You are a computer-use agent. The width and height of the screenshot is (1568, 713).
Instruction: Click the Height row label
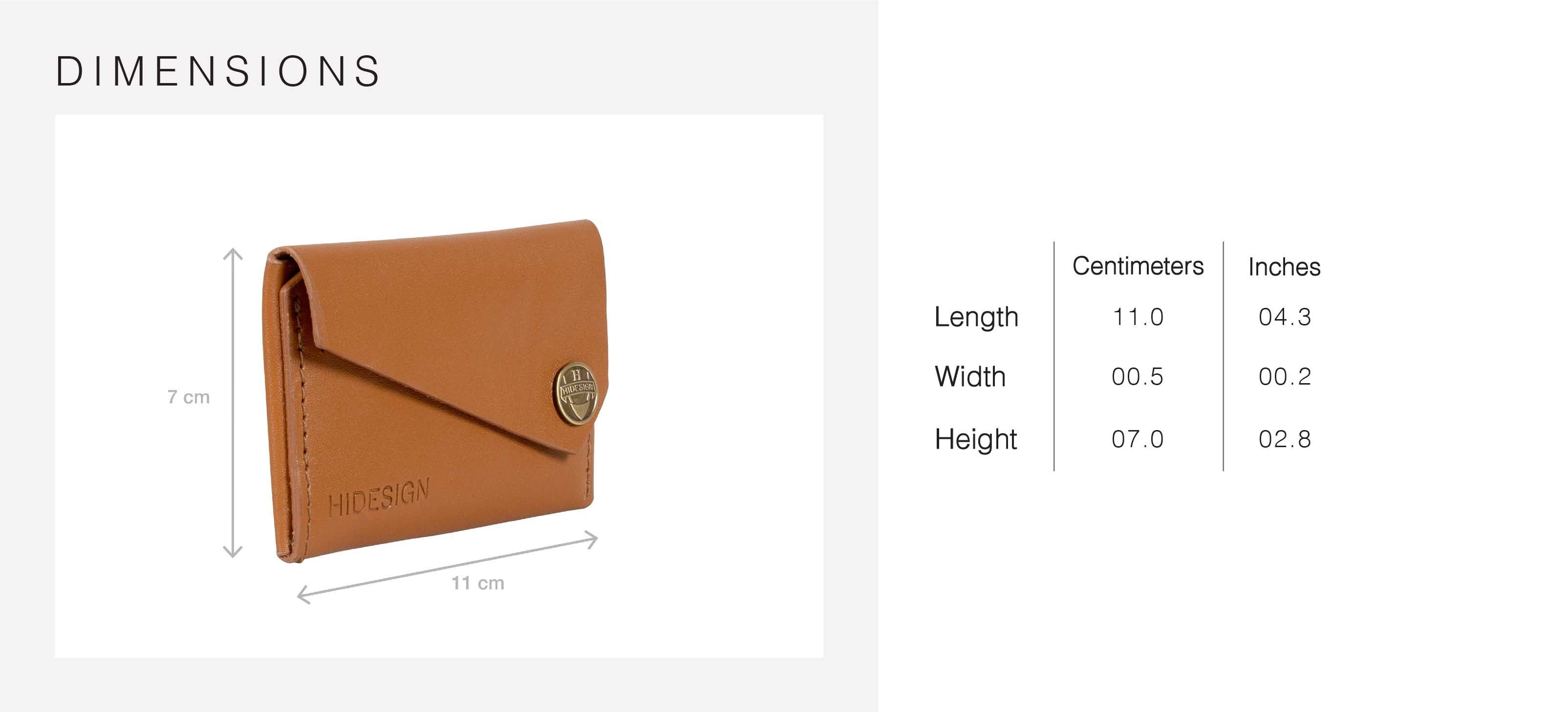pyautogui.click(x=976, y=440)
